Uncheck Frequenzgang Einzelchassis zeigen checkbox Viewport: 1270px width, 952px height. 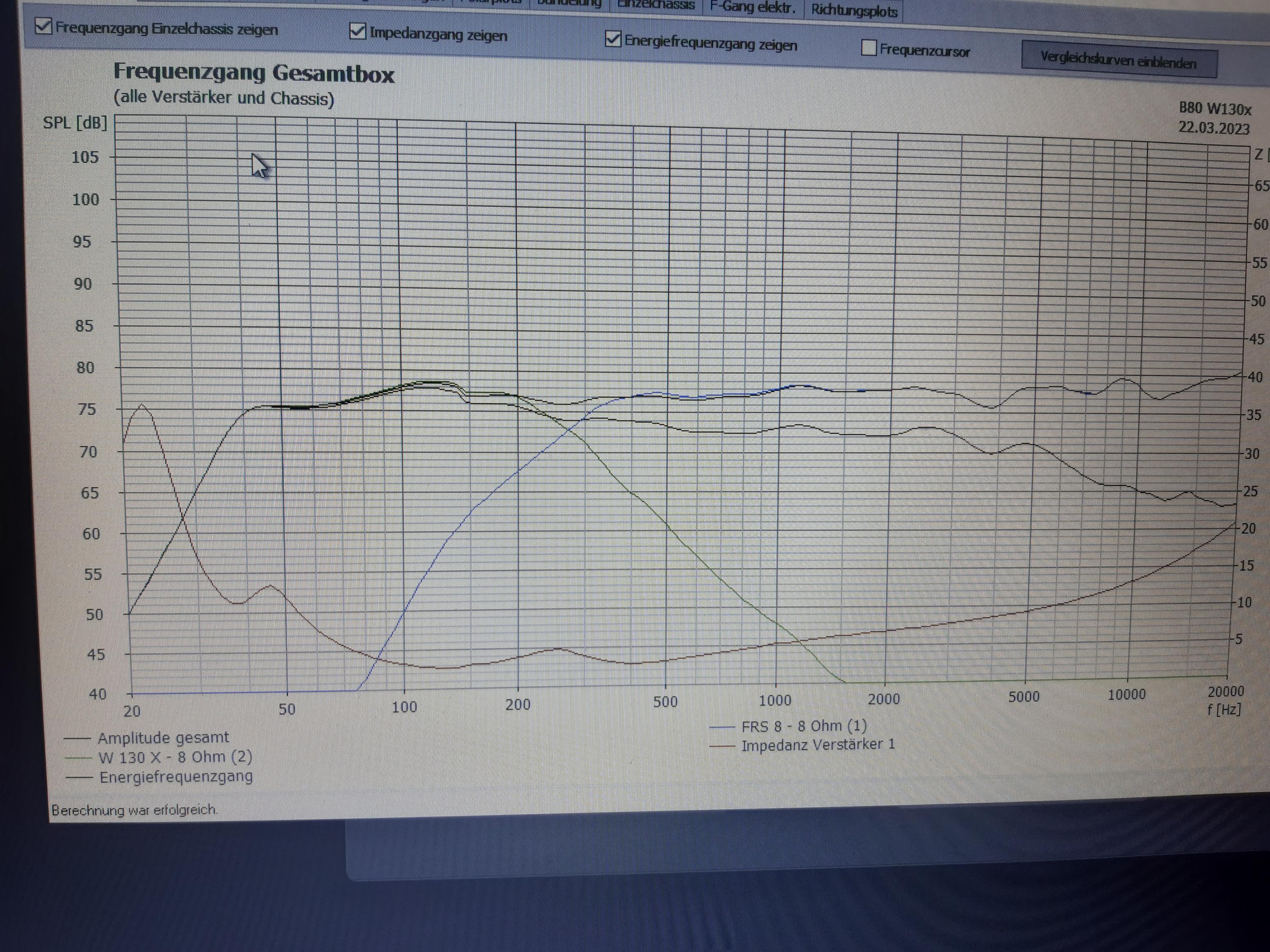(44, 26)
